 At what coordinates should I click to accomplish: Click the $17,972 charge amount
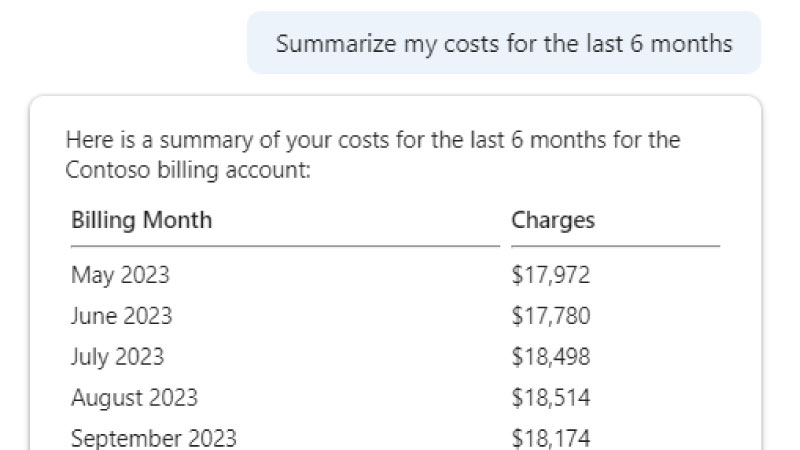tap(551, 275)
